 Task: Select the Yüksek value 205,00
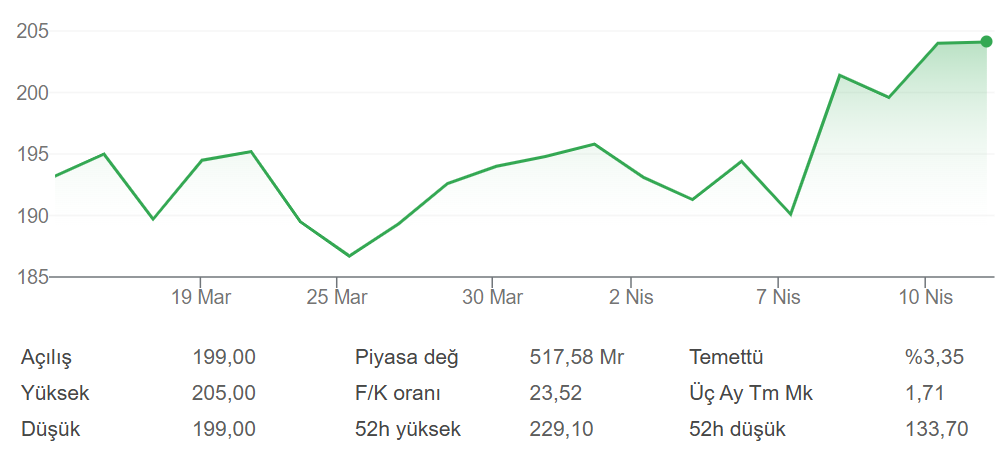click(224, 394)
